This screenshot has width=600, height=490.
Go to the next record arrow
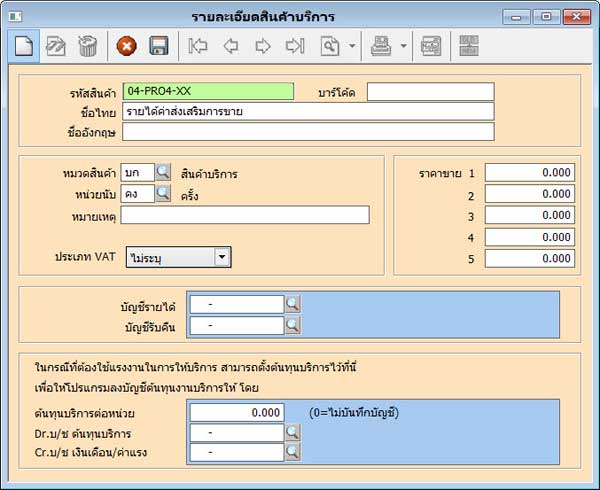262,46
